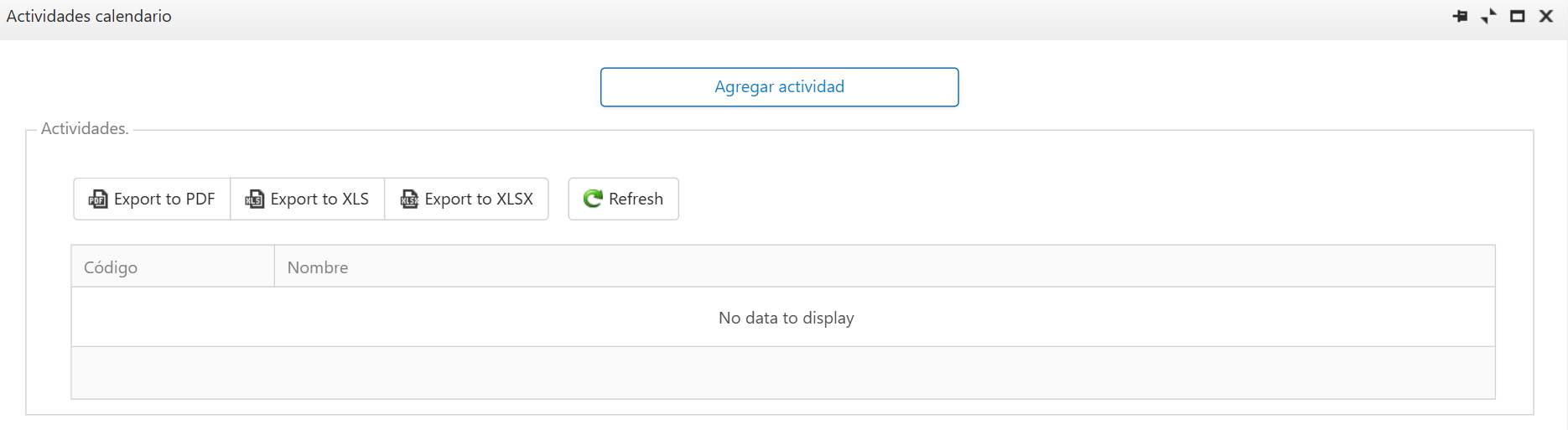The width and height of the screenshot is (1568, 430).
Task: Close the Actividades calendario window
Action: coord(1546,16)
